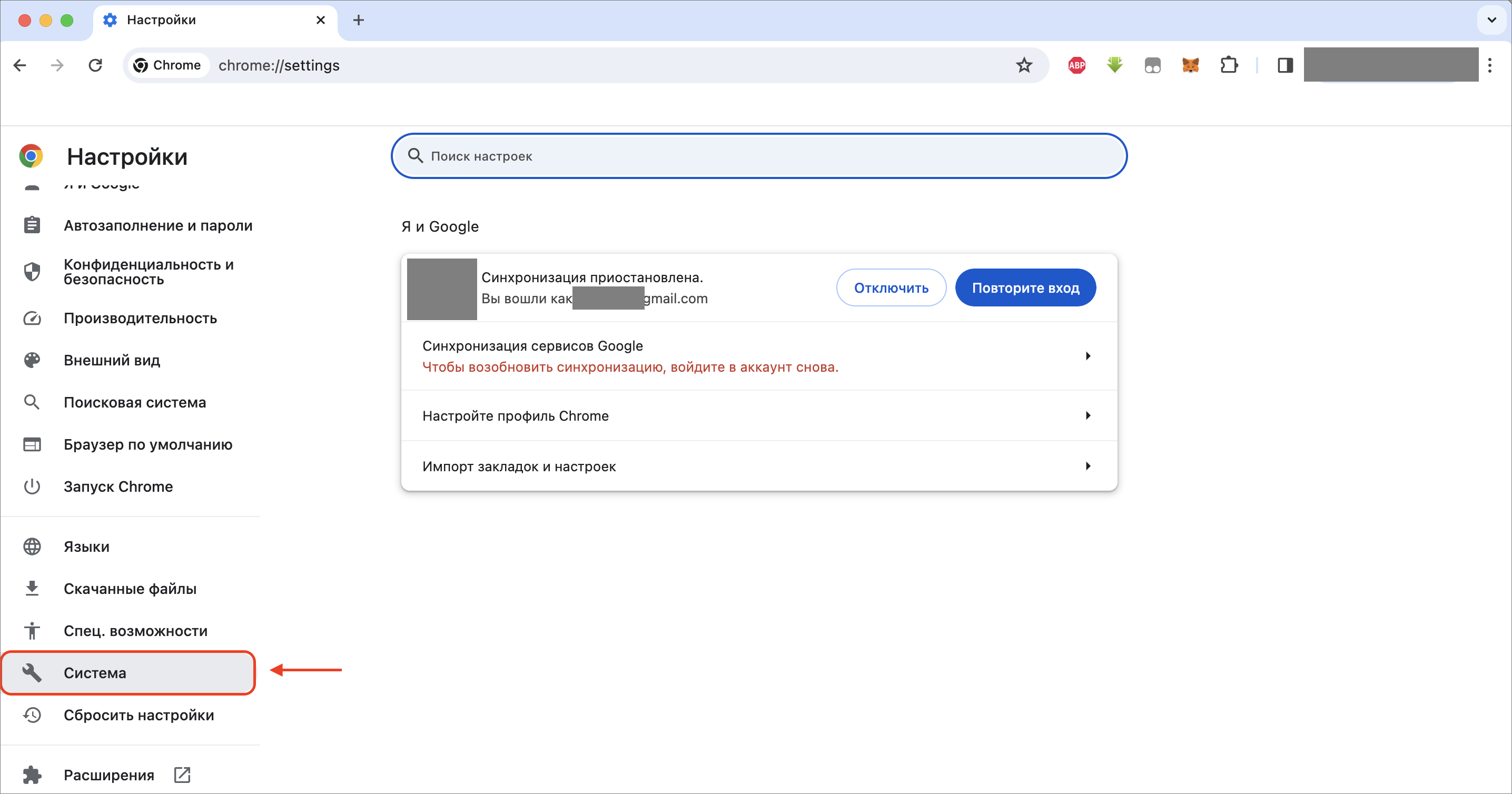Open Браузер по умолчанию section

coord(129,445)
